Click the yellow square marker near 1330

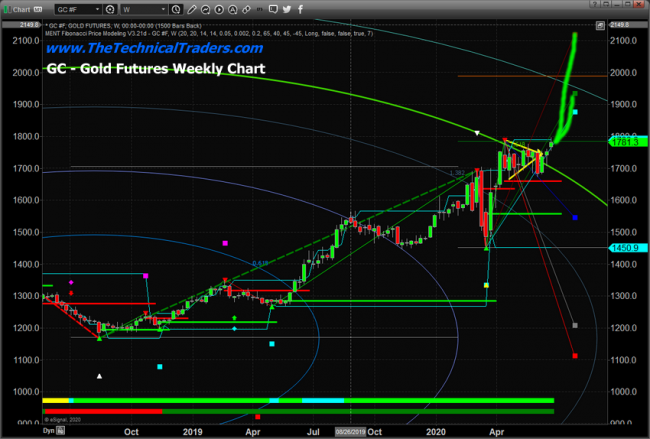pos(486,285)
